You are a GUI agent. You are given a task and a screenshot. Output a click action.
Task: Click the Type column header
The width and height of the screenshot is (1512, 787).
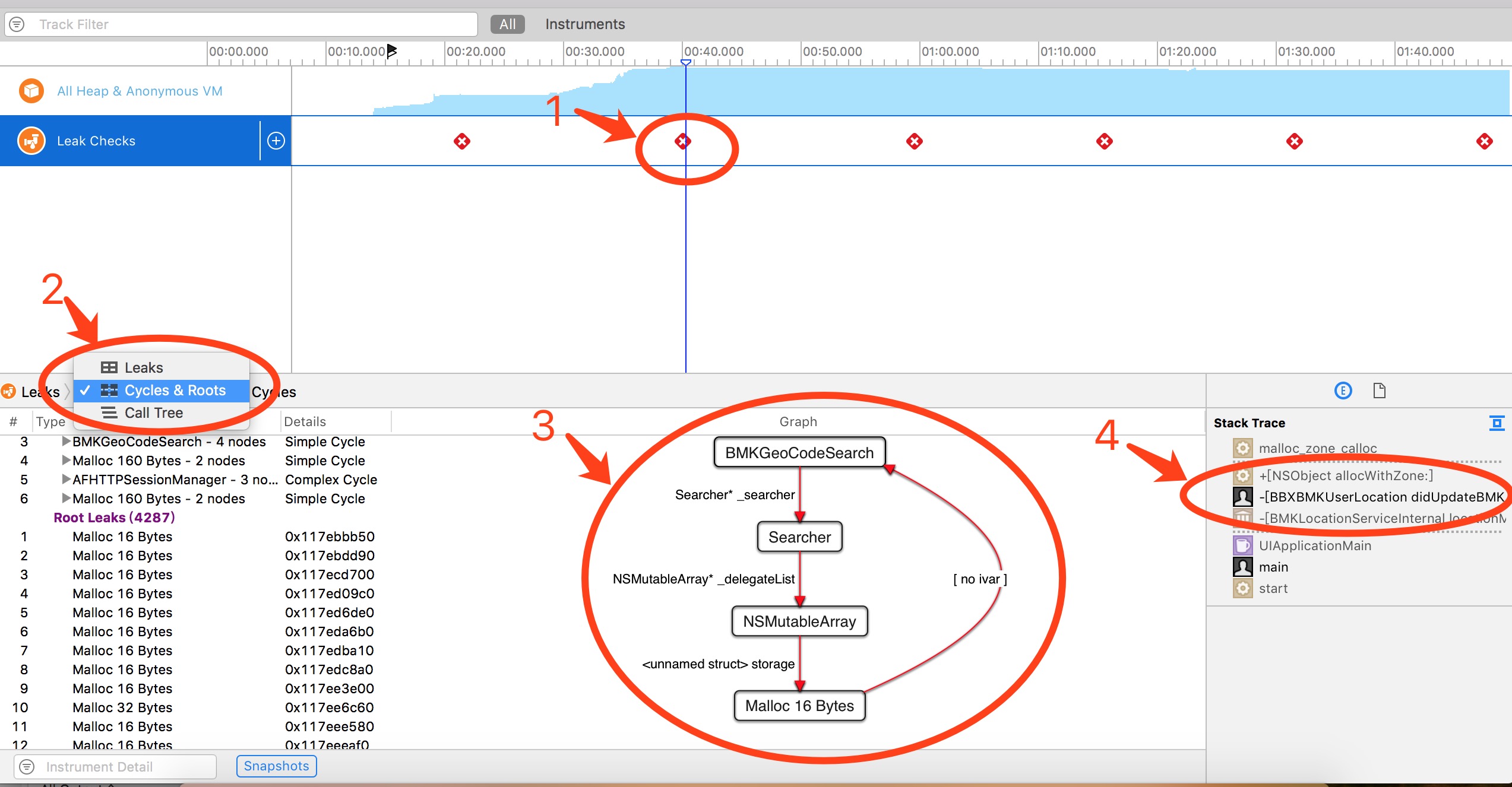50,421
